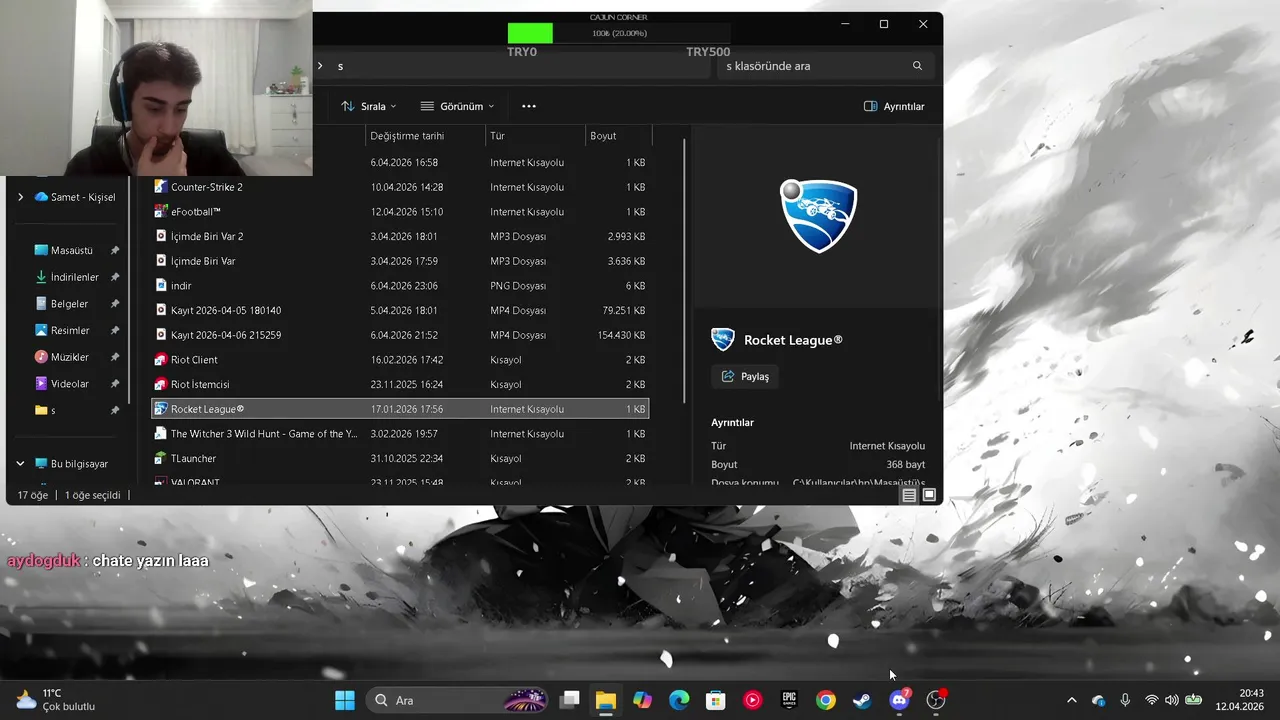Click the Paylaş share button
1280x720 pixels.
[x=745, y=377]
